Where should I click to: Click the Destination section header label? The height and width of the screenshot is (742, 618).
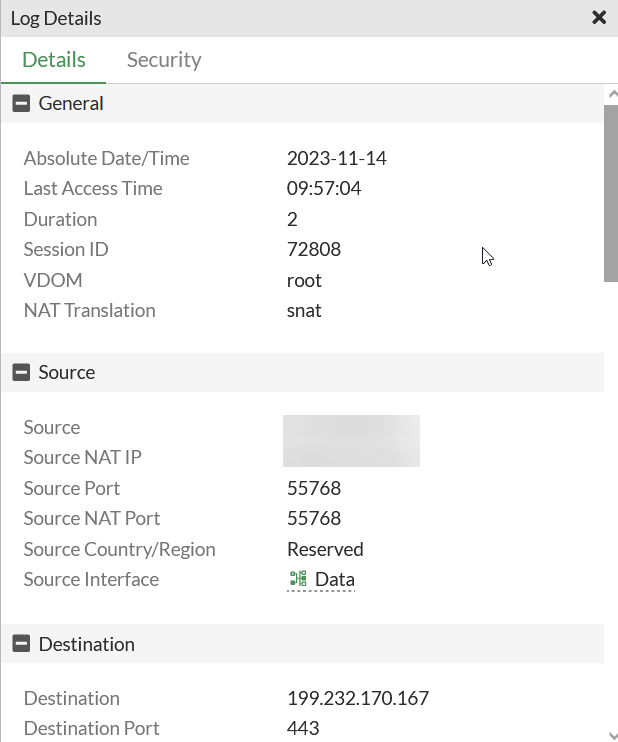87,644
